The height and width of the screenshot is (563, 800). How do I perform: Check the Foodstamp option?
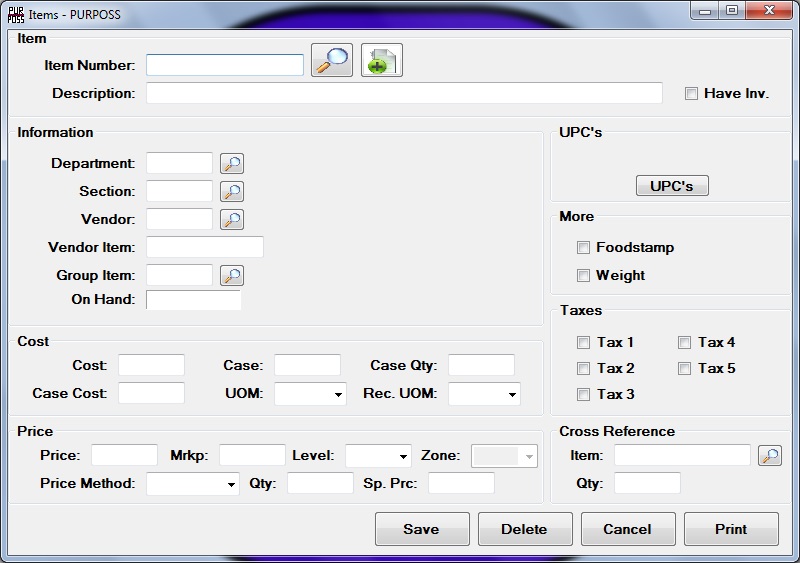click(x=584, y=248)
